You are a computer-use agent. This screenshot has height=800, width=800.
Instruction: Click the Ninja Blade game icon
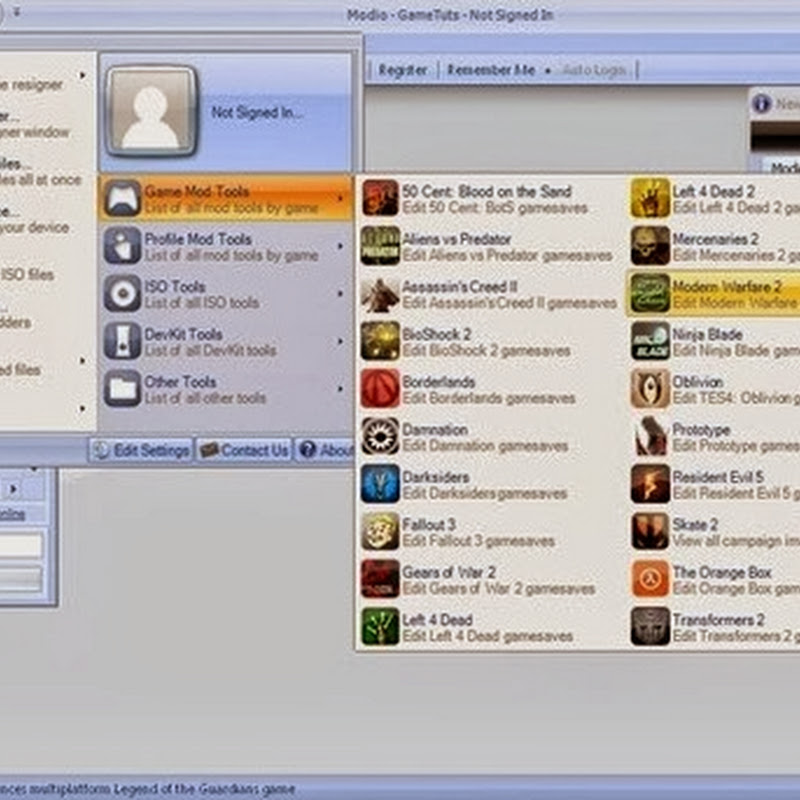(x=650, y=341)
